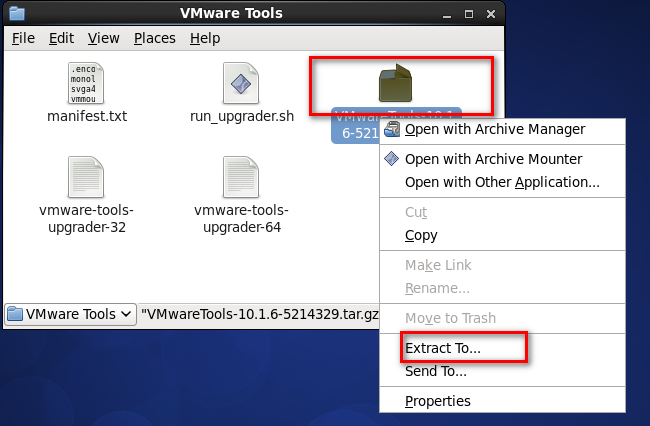Open Properties from the context menu
Viewport: 650px width, 426px height.
tap(502, 401)
